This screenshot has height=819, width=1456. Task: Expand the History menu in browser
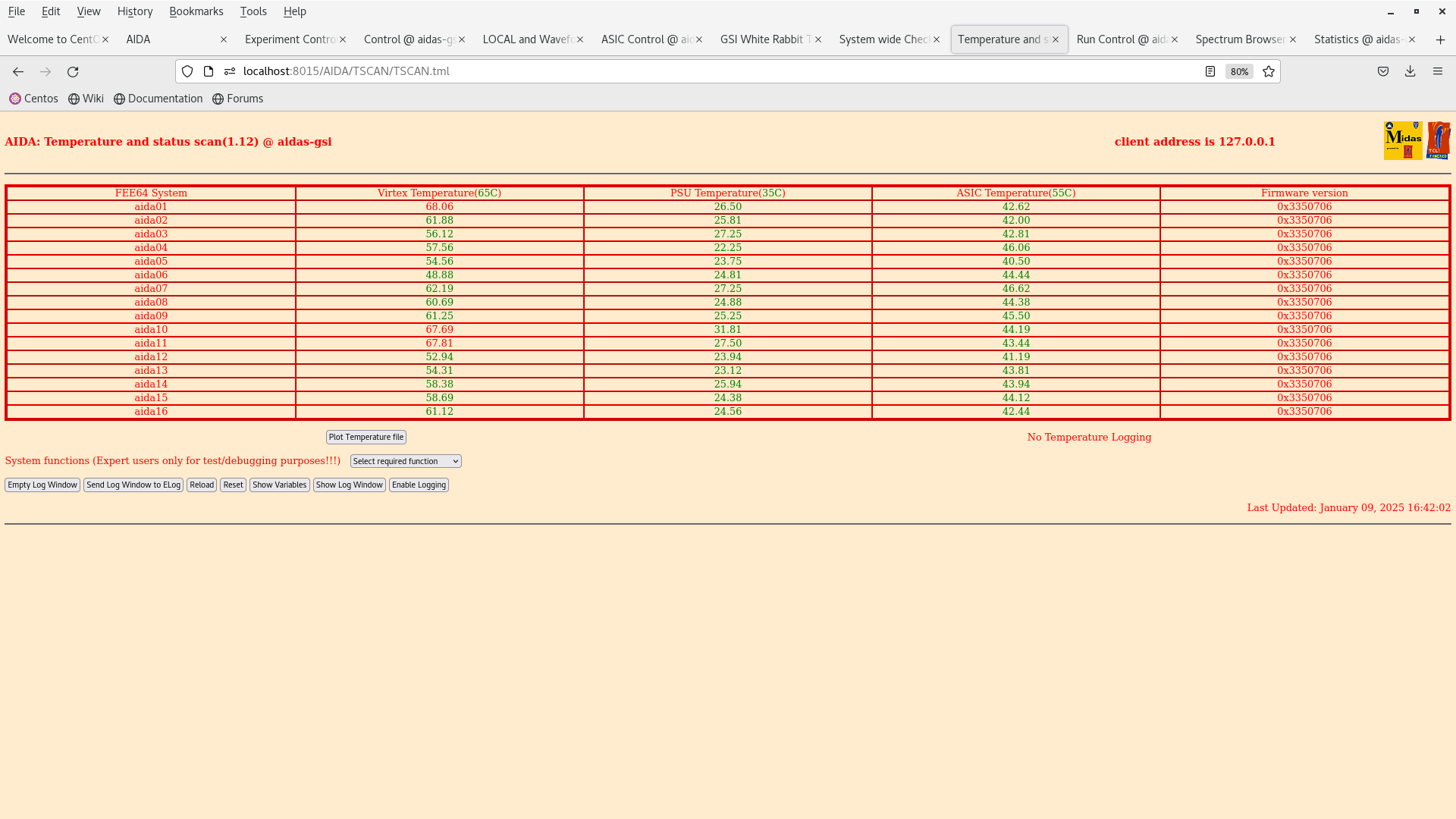pos(135,11)
